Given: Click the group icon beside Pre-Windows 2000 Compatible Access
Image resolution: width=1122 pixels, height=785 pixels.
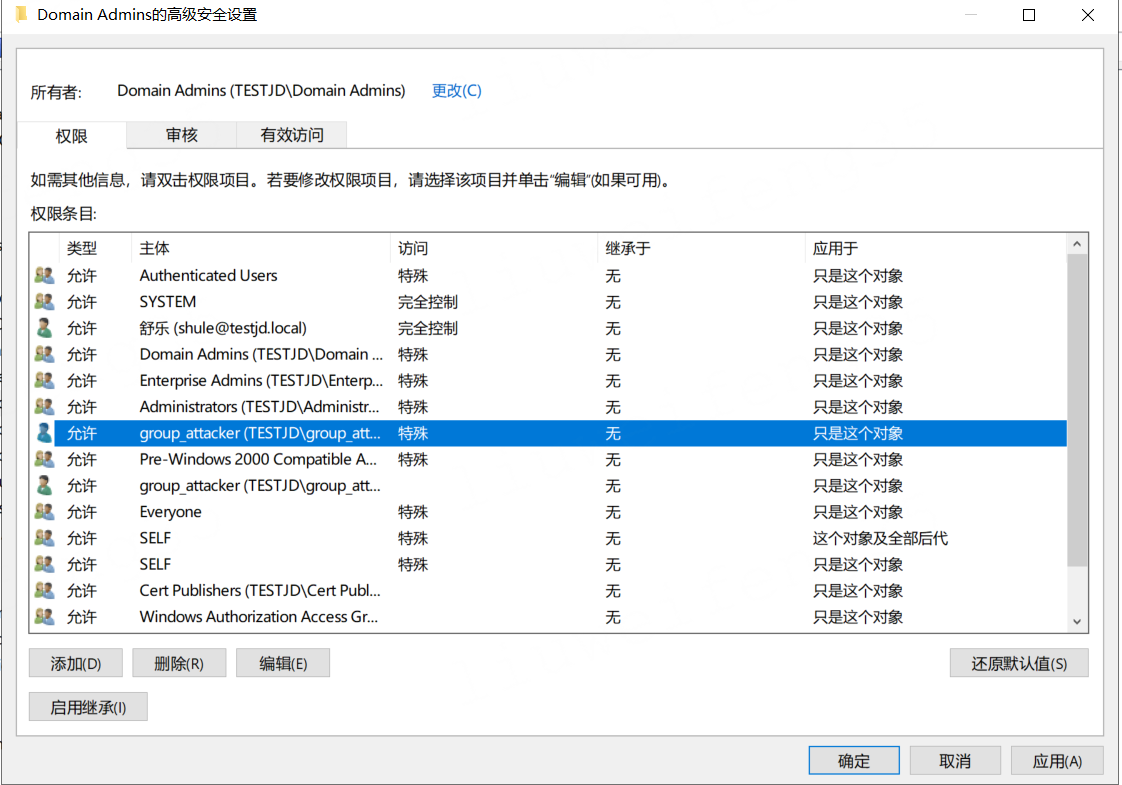Looking at the screenshot, I should point(44,459).
